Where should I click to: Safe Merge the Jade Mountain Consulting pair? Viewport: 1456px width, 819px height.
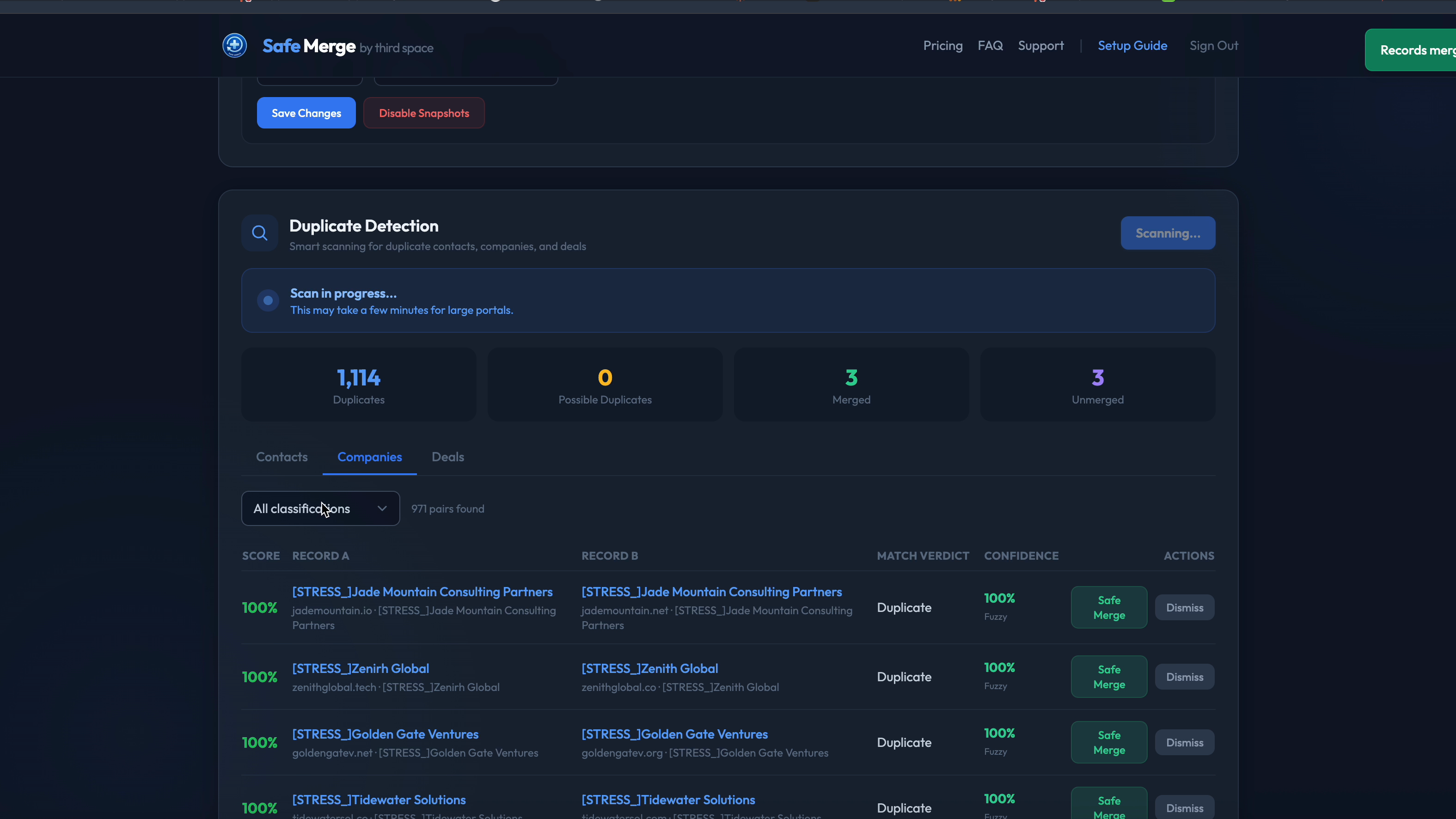(x=1108, y=607)
